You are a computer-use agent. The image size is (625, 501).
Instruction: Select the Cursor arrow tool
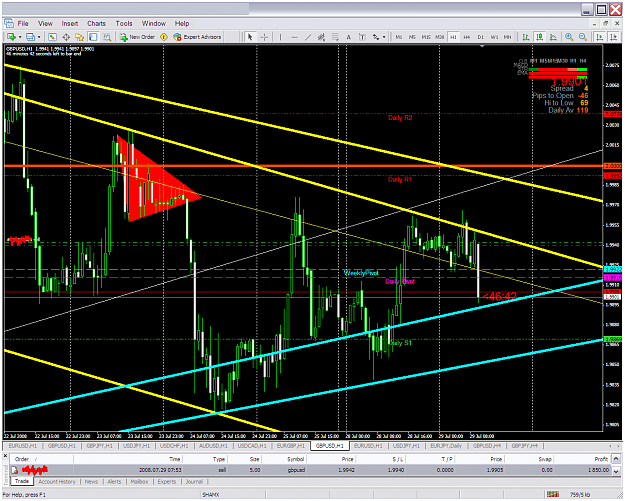[250, 37]
